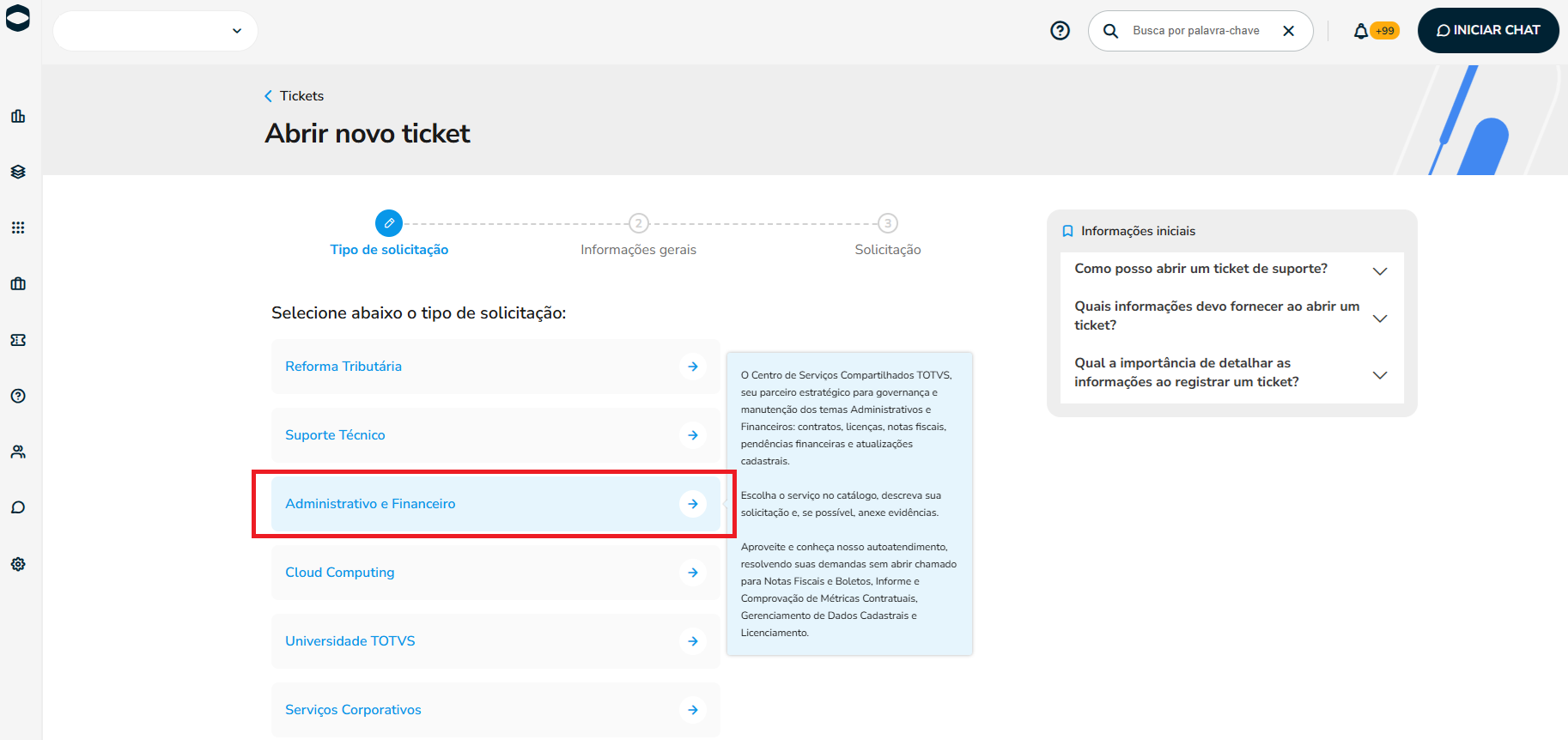Open the blank account dropdown in header
The width and height of the screenshot is (1568, 740).
coord(155,31)
